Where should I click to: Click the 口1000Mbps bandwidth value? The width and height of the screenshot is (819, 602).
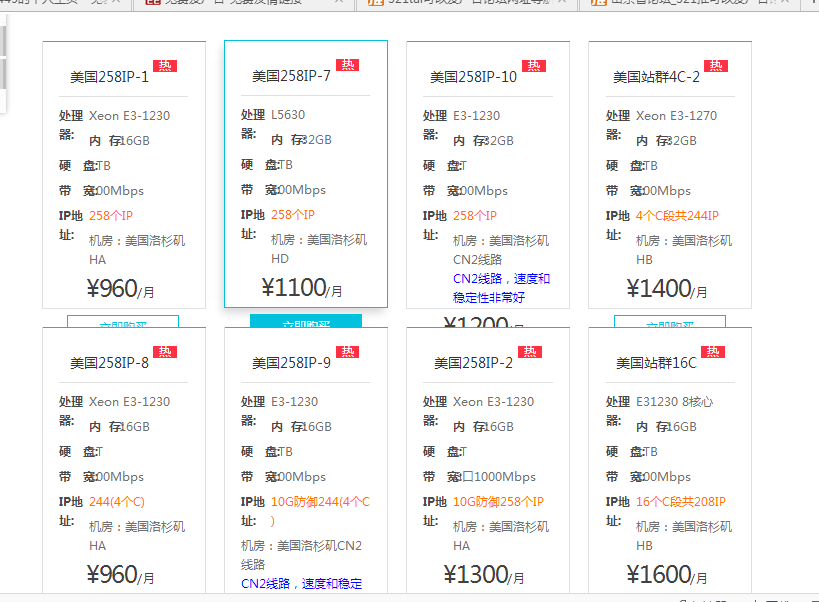pyautogui.click(x=499, y=477)
